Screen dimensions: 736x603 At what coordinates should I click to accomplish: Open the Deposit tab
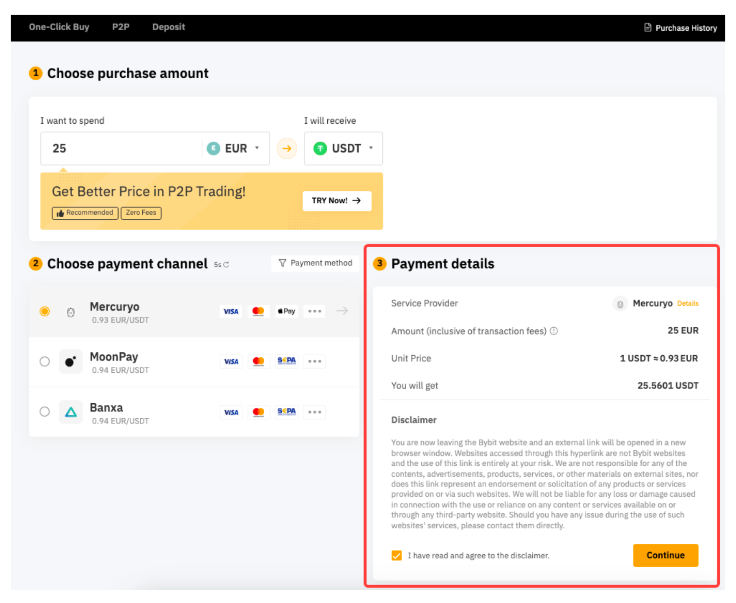pyautogui.click(x=169, y=27)
